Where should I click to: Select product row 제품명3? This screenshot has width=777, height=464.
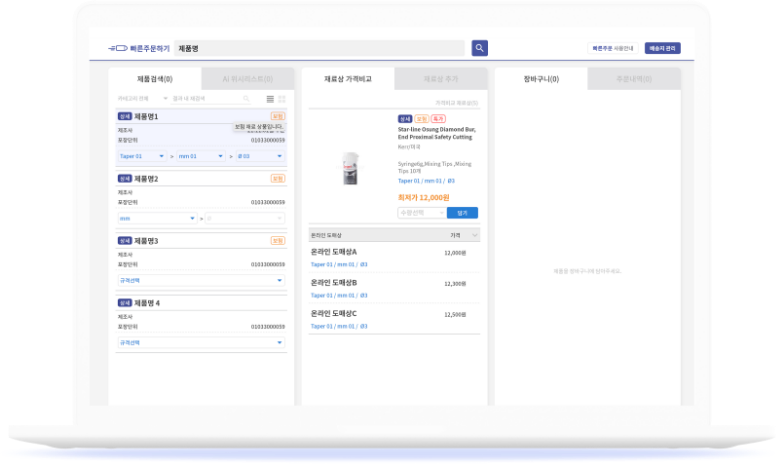tap(201, 262)
